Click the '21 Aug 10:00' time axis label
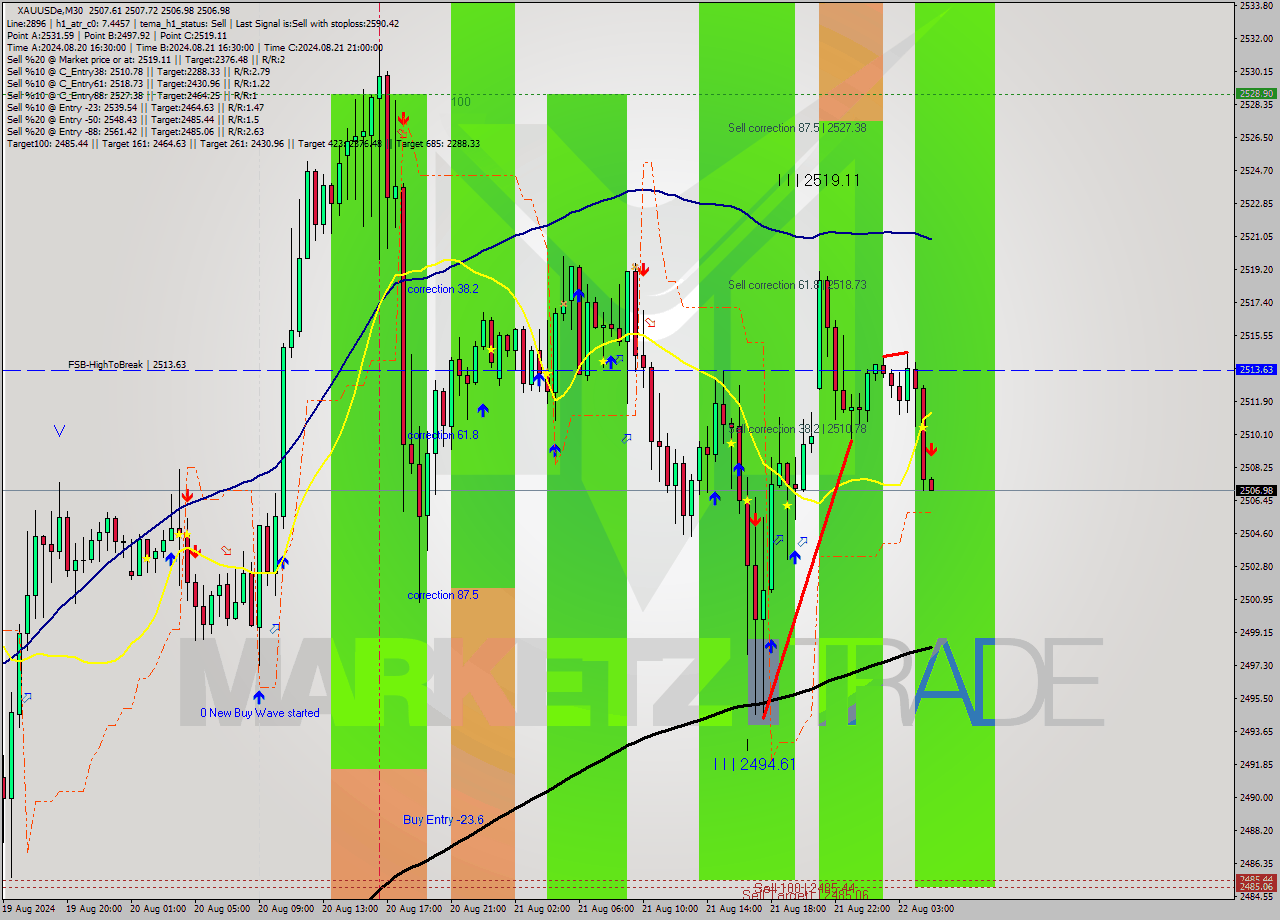The height and width of the screenshot is (920, 1280). click(670, 909)
